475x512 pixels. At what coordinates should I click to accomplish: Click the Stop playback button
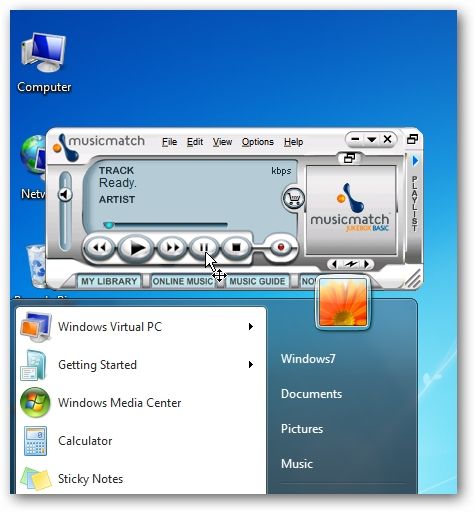tap(236, 247)
